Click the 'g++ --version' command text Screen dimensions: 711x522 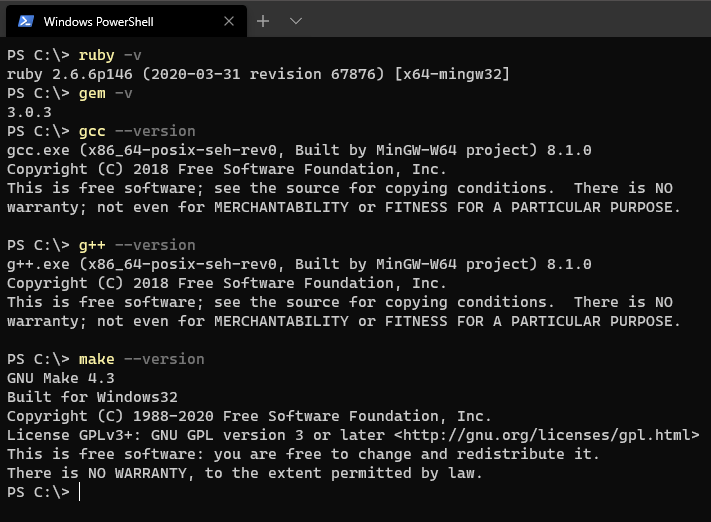(x=137, y=245)
